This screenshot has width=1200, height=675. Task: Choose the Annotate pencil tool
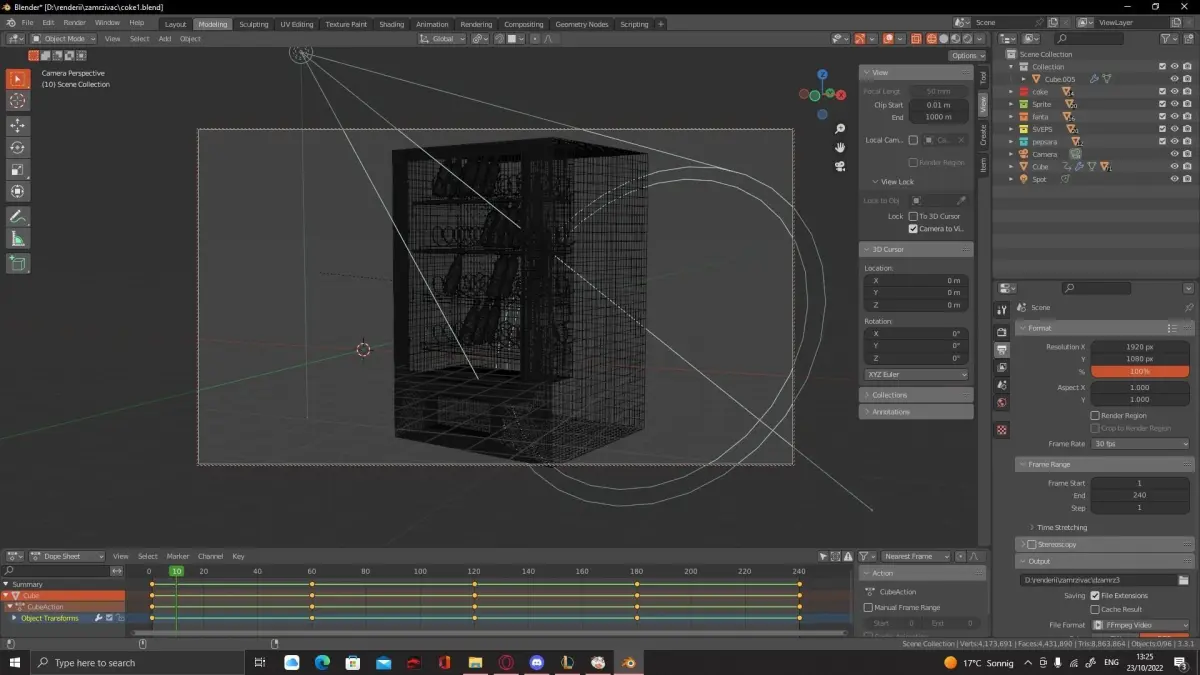pyautogui.click(x=18, y=216)
